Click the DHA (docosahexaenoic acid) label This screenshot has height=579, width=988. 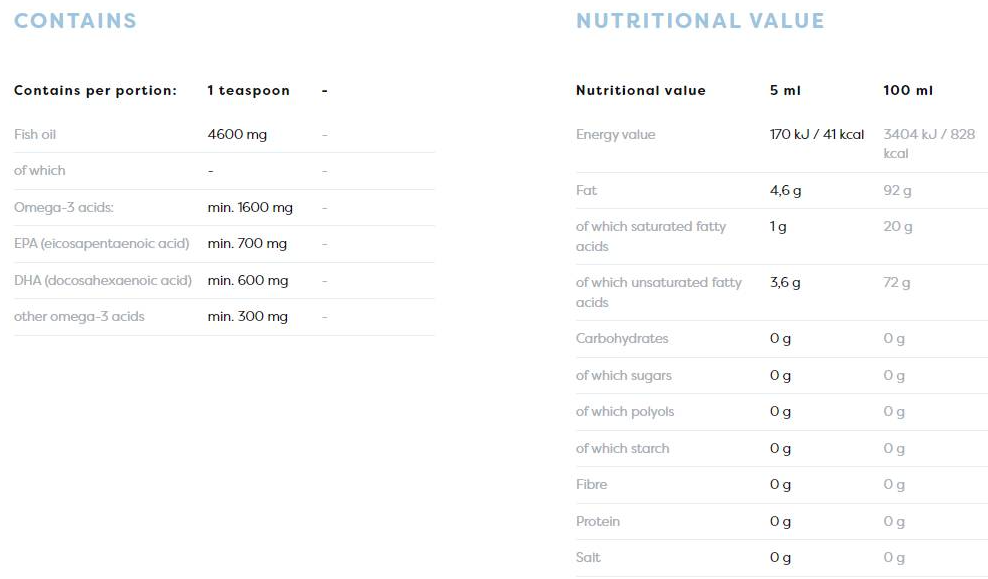coord(102,280)
